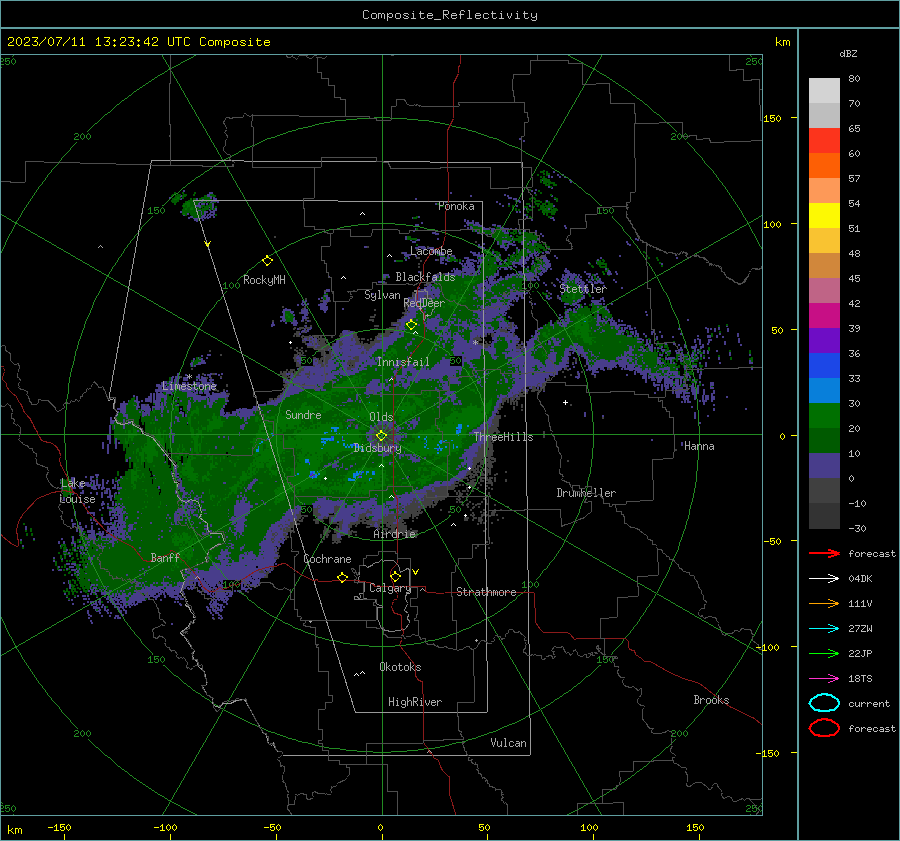The height and width of the screenshot is (841, 900).
Task: Click the yellow diamond marker below RedDeer
Action: coord(412,325)
